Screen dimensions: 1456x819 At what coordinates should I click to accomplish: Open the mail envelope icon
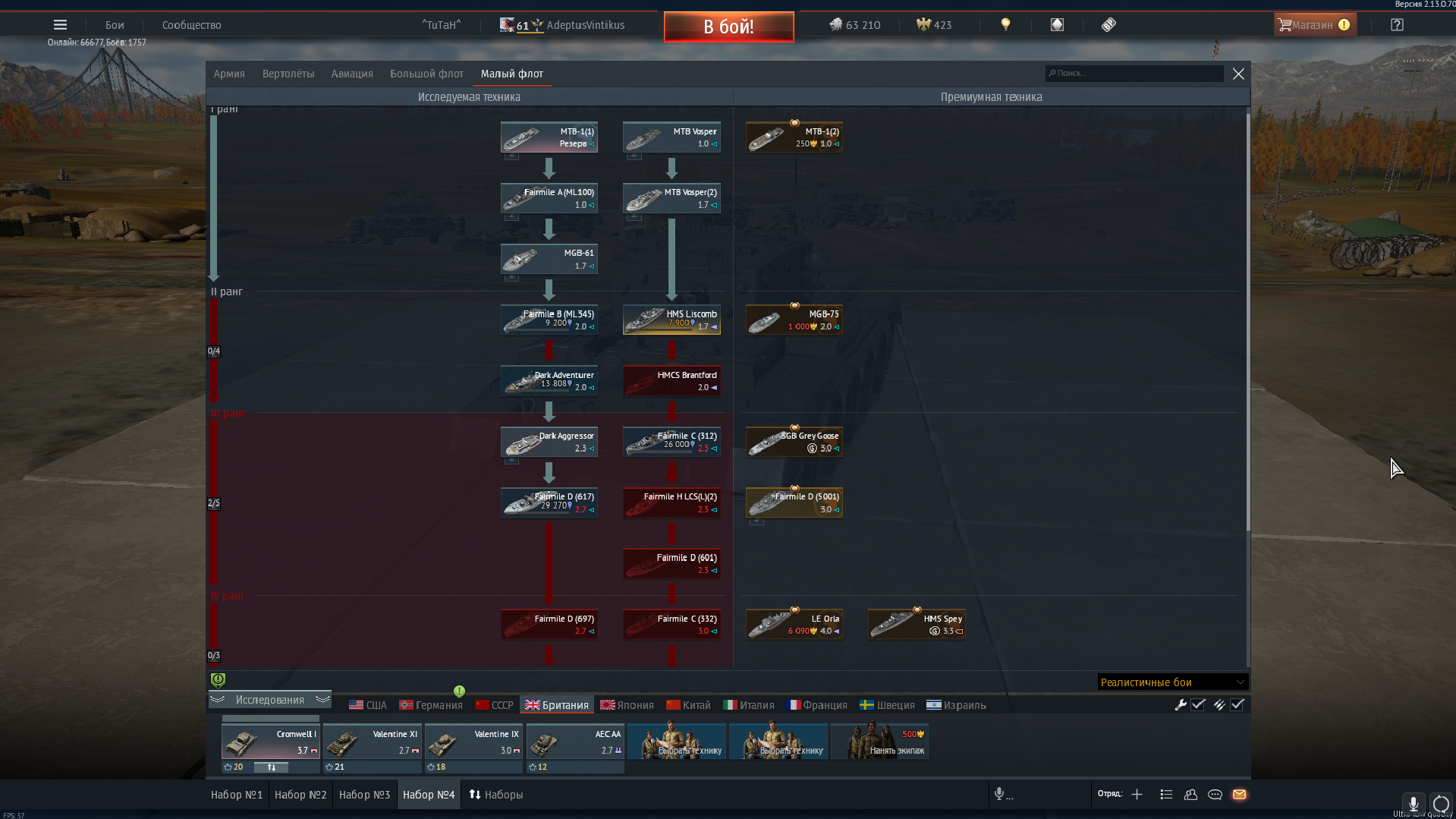pos(1239,794)
